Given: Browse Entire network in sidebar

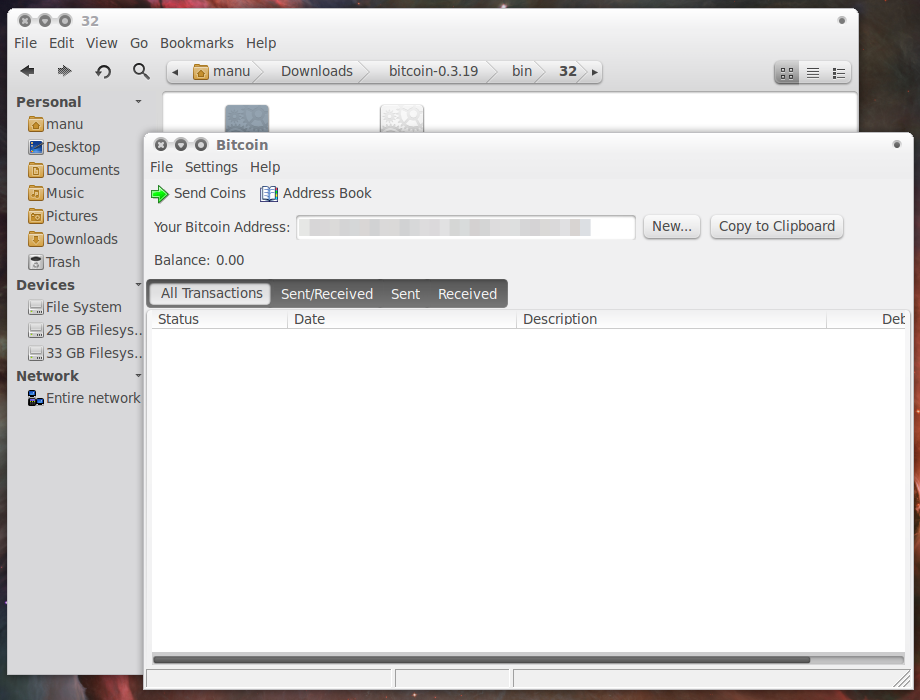Looking at the screenshot, I should tap(84, 398).
